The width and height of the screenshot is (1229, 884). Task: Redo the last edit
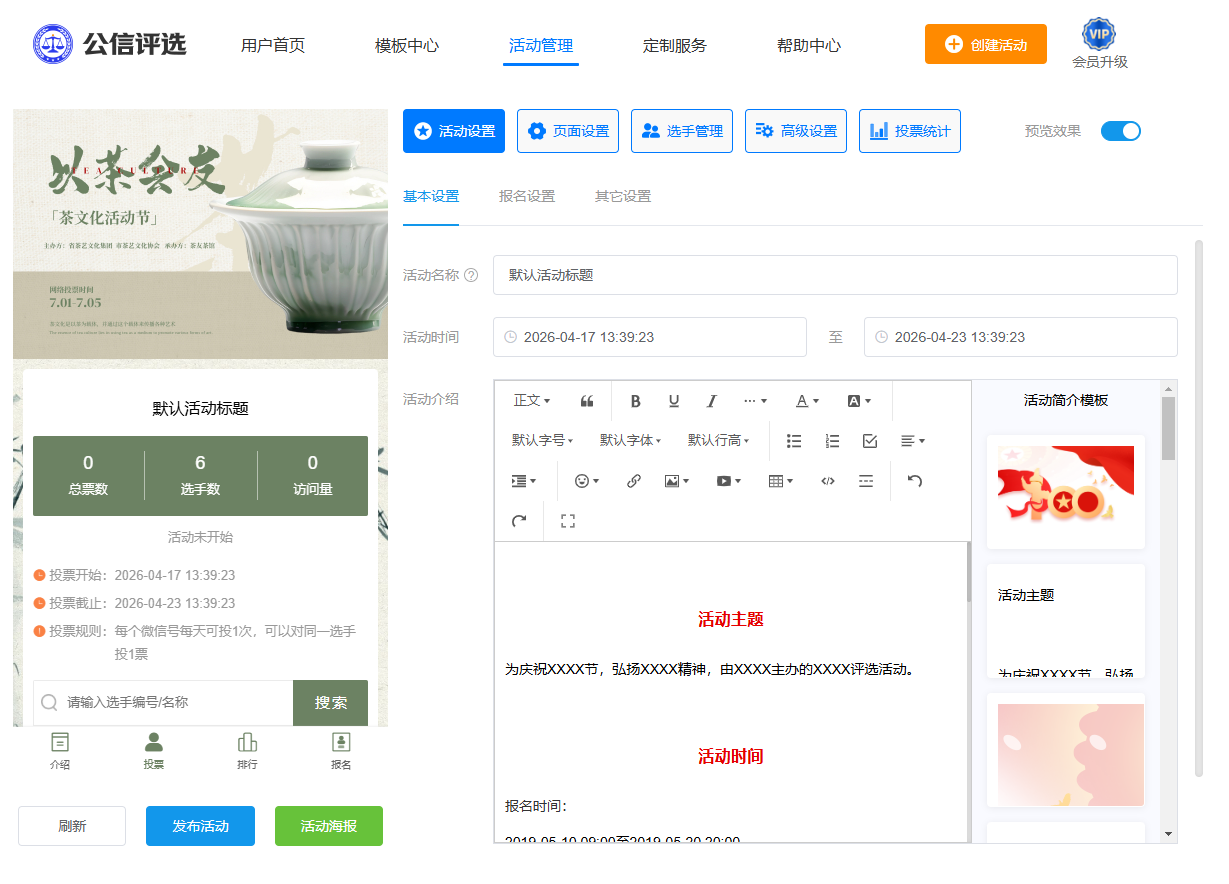(518, 521)
